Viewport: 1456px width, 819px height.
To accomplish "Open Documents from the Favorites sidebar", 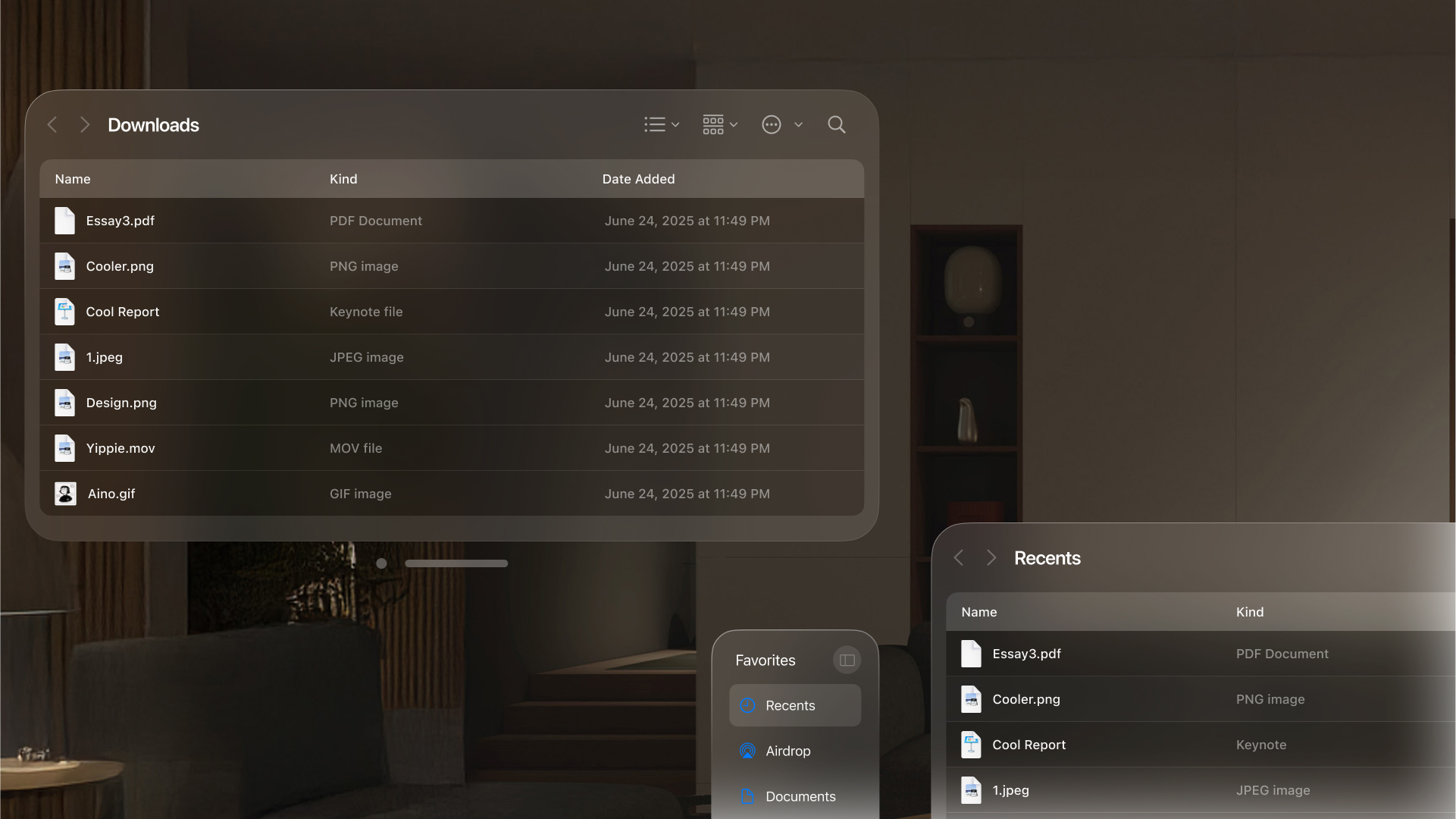I will pos(800,797).
